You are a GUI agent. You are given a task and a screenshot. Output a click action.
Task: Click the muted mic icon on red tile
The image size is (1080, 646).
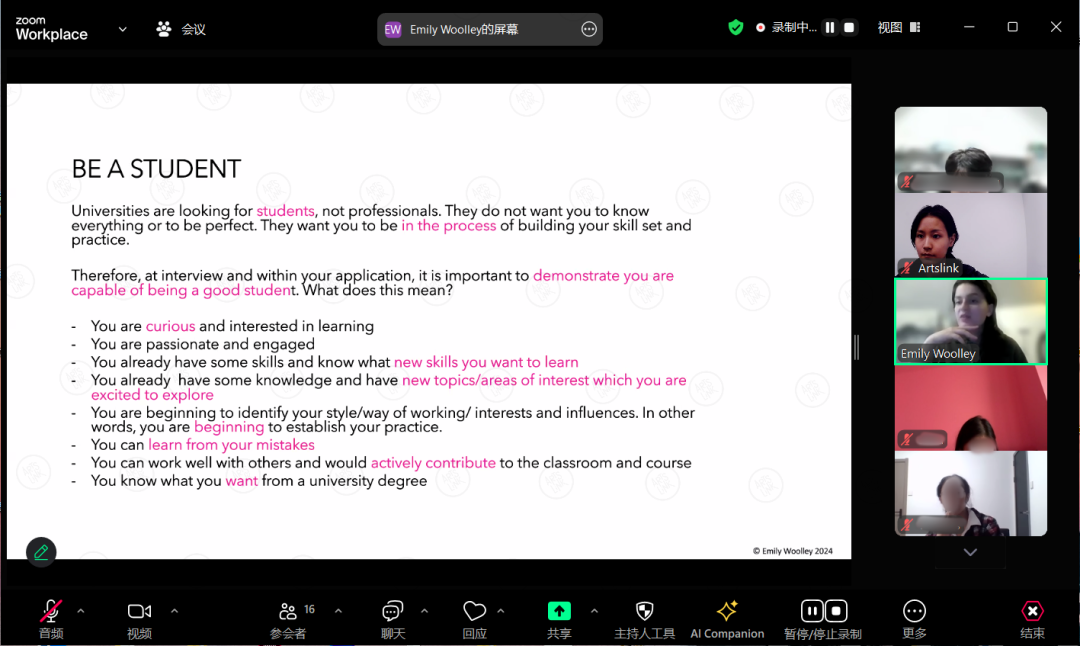point(907,439)
